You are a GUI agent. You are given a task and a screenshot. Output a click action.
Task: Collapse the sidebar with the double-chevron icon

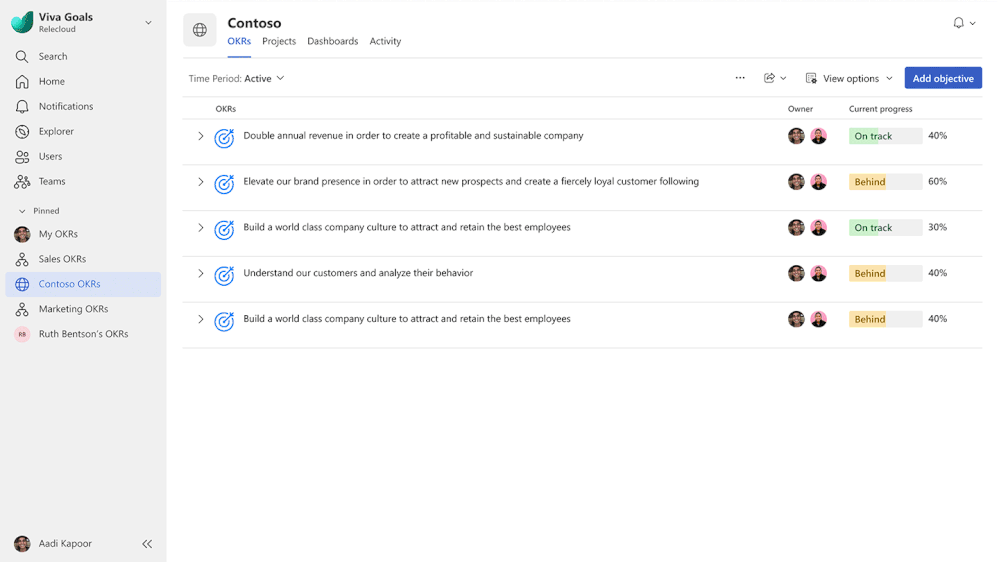[x=147, y=544]
